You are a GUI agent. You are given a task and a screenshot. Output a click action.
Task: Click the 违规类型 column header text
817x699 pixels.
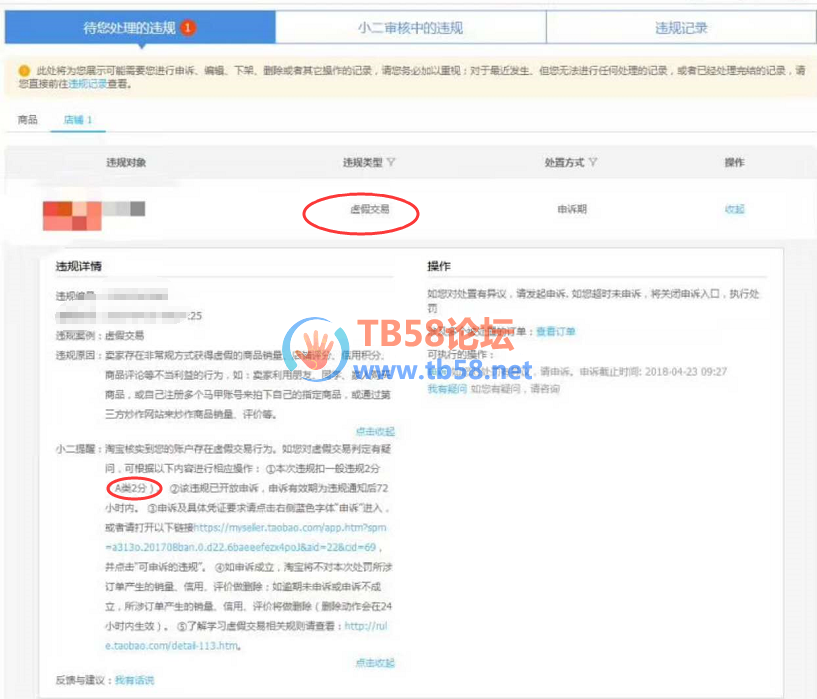click(x=363, y=163)
